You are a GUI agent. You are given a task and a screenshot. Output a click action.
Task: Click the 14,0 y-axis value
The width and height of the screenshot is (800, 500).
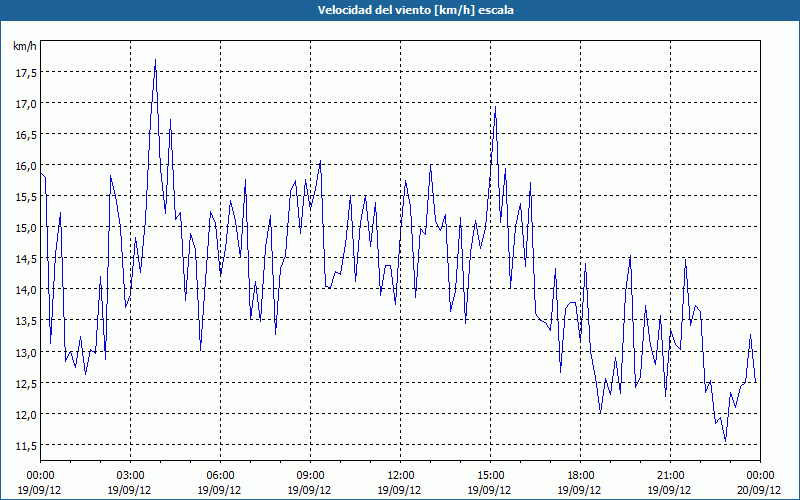(x=27, y=290)
